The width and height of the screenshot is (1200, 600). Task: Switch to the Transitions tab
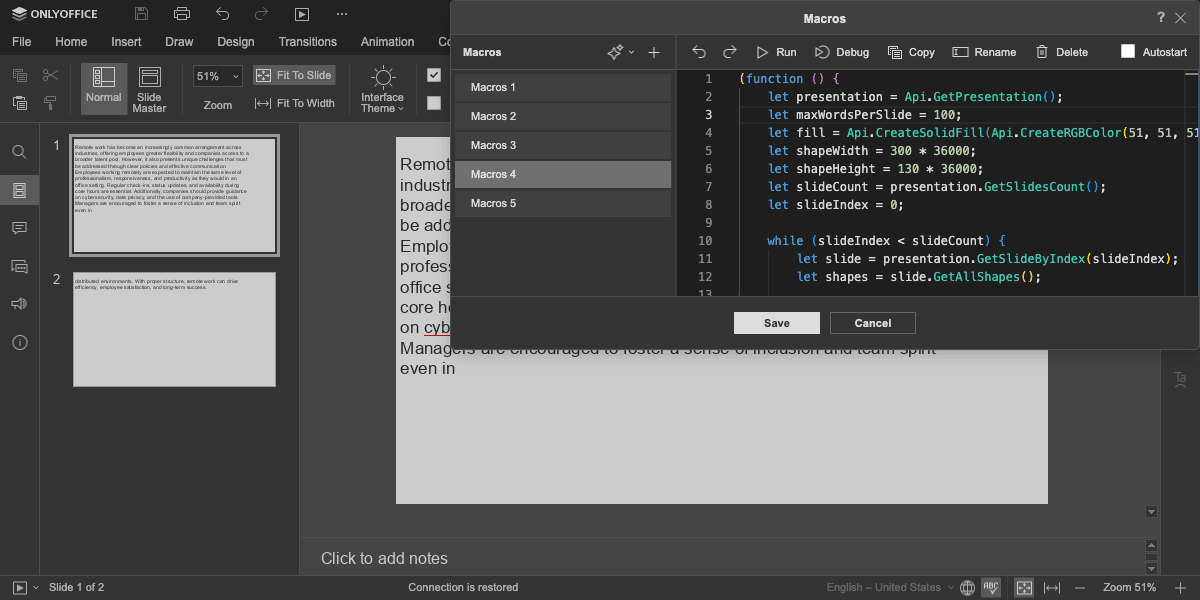[x=308, y=42]
